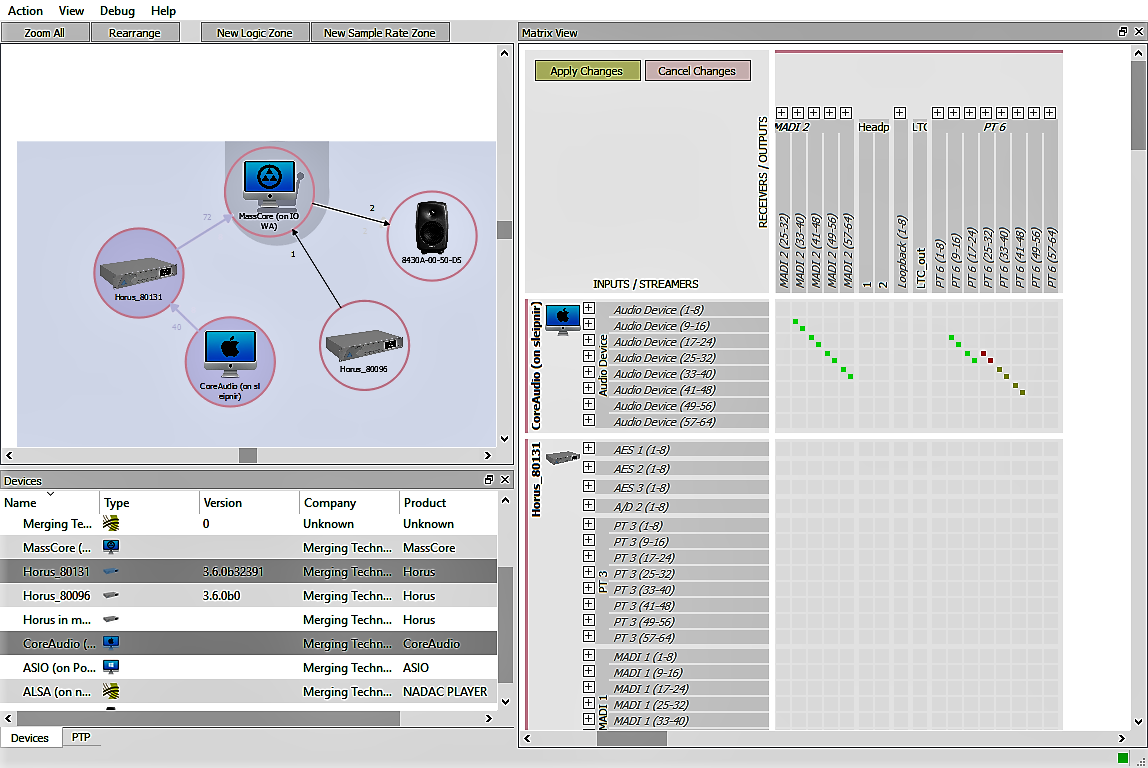Click the Merging Te... row type icon
This screenshot has height=768, width=1148.
tap(111, 523)
